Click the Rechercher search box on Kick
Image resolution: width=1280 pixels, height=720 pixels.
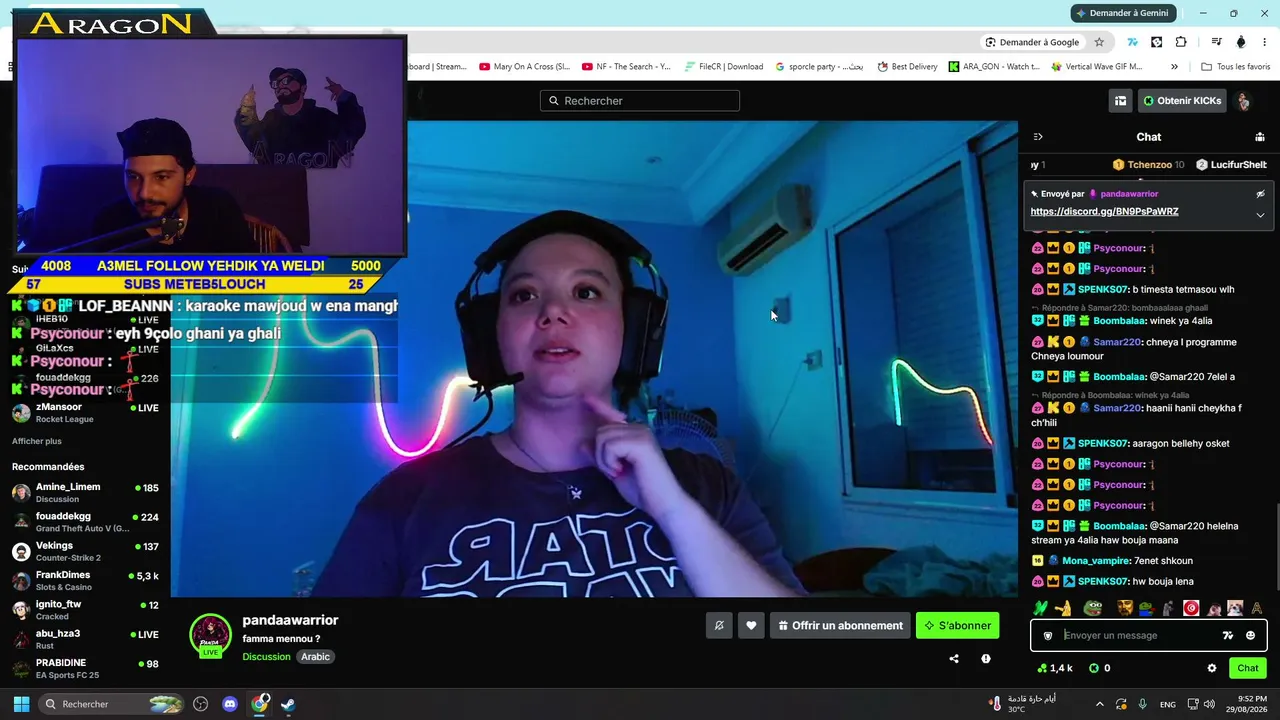[640, 101]
